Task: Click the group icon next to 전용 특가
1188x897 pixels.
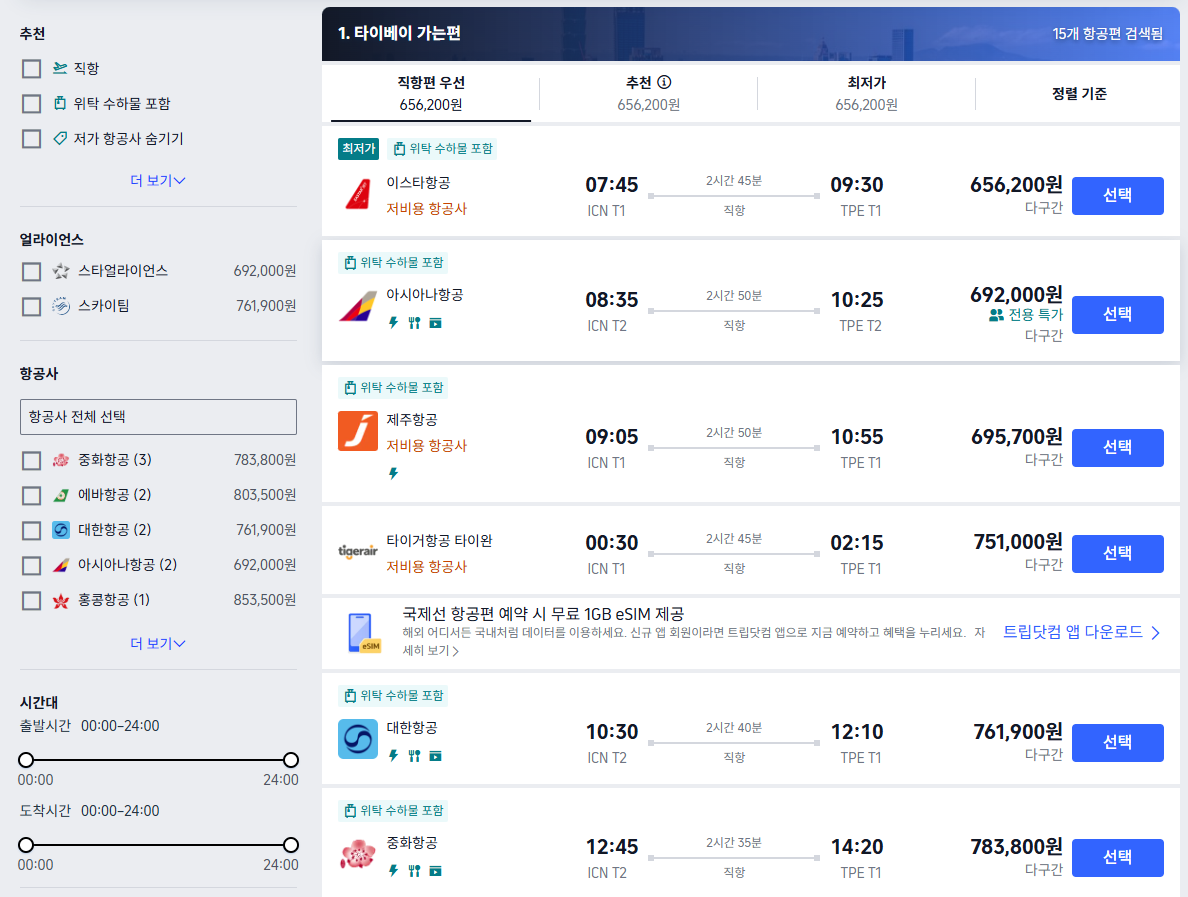Action: 996,315
